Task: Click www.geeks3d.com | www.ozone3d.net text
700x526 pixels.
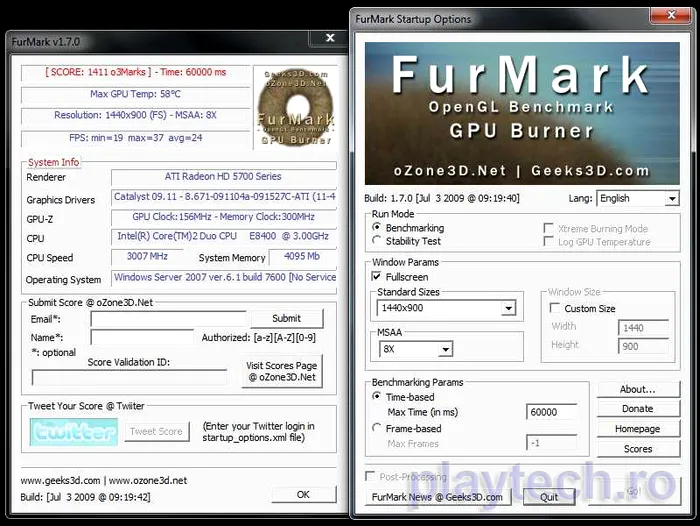Action: (x=104, y=480)
